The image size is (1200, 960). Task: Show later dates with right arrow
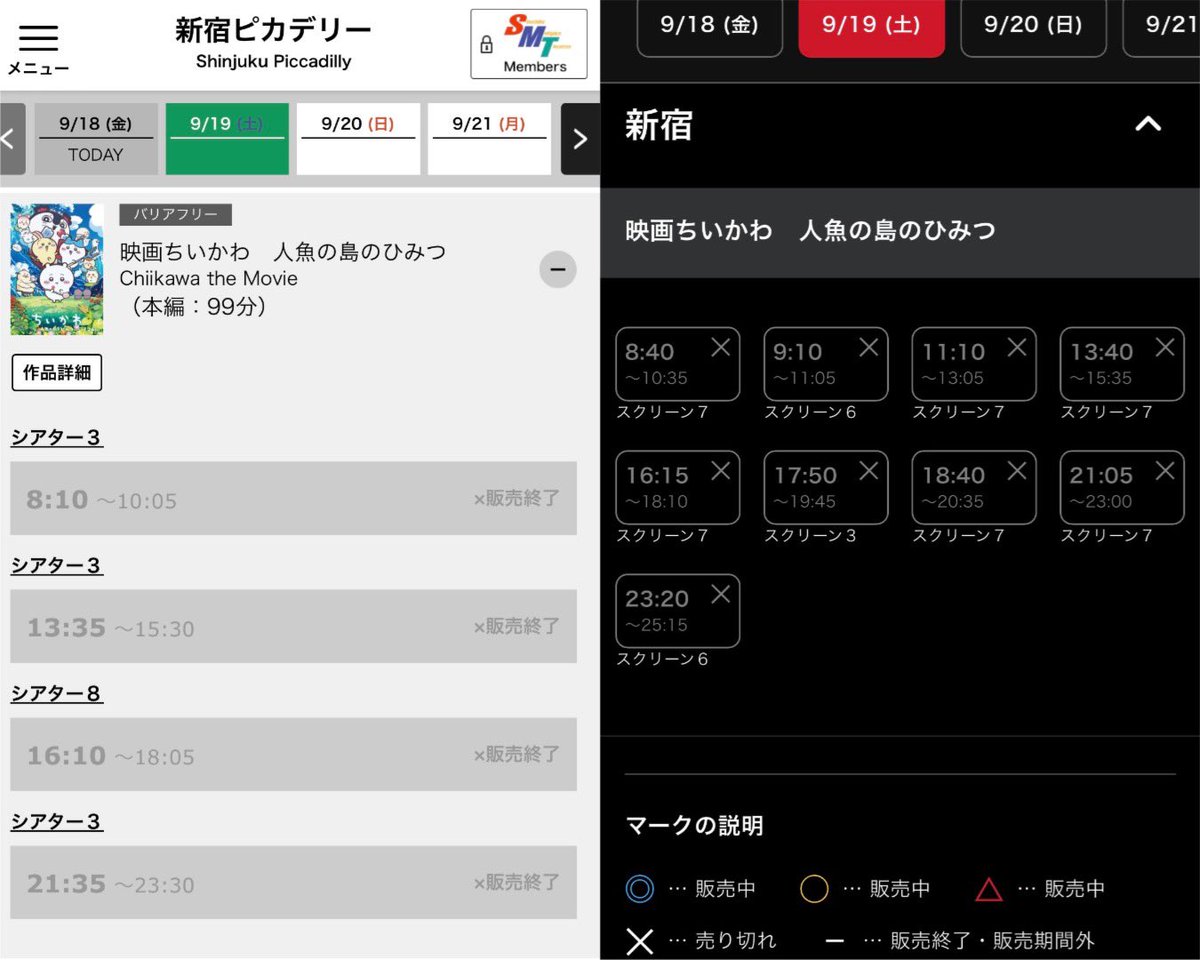[x=580, y=139]
